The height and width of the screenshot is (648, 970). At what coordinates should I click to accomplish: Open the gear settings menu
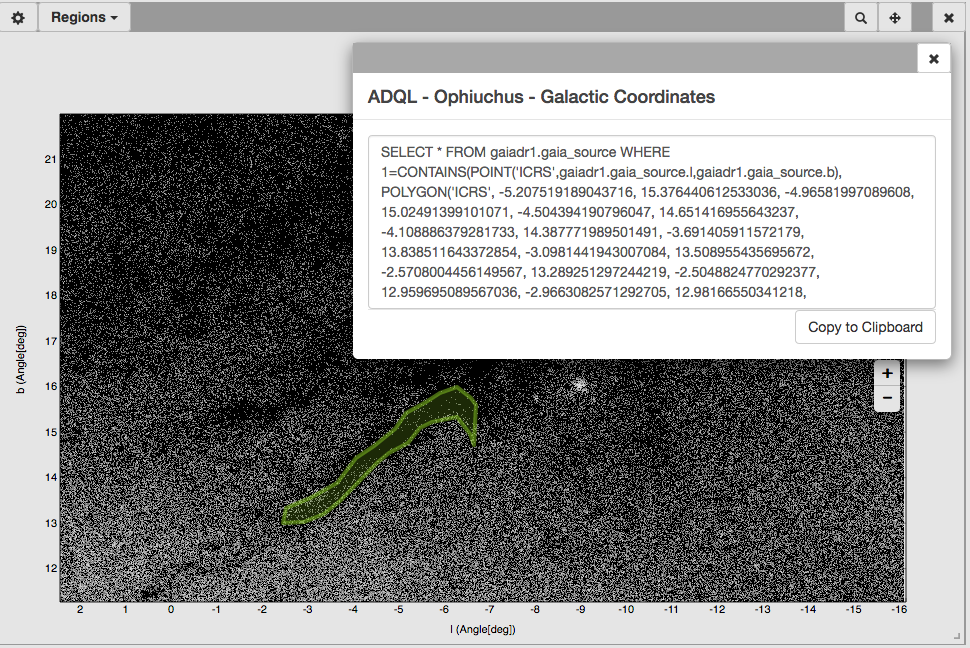(x=17, y=17)
